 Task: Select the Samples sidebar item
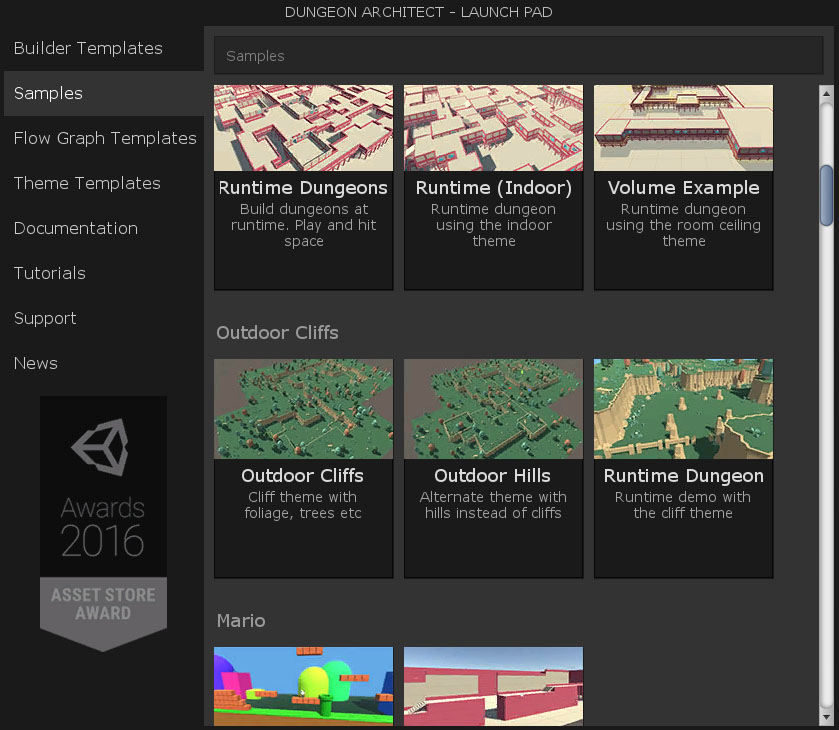[x=103, y=93]
